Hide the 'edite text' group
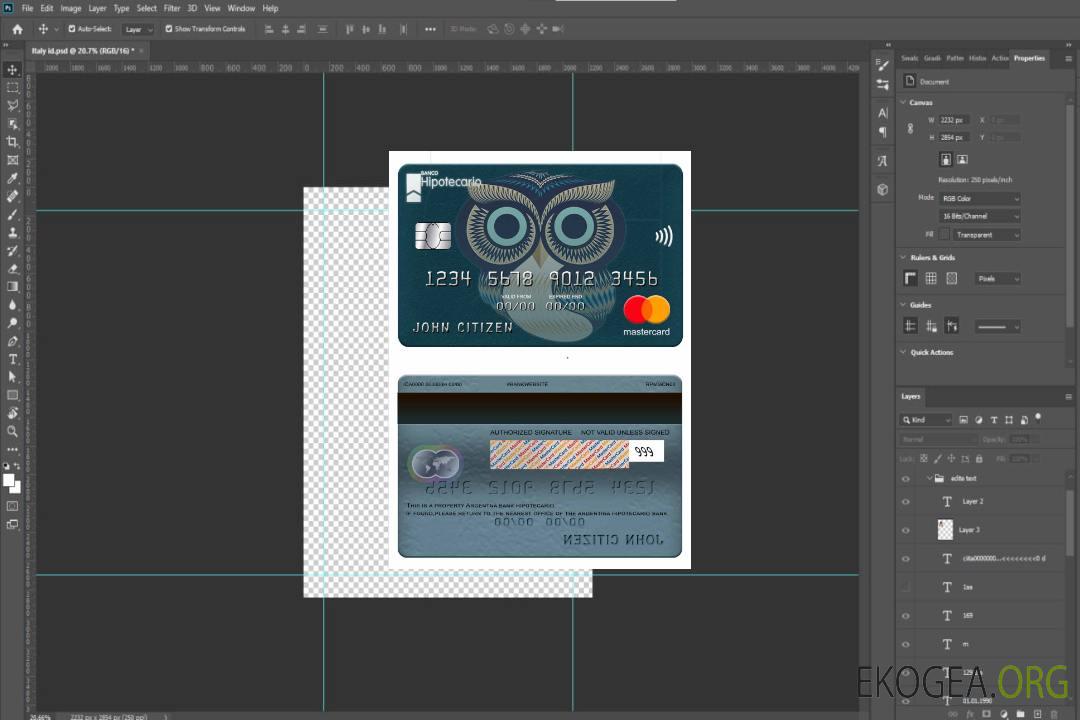 click(x=906, y=479)
